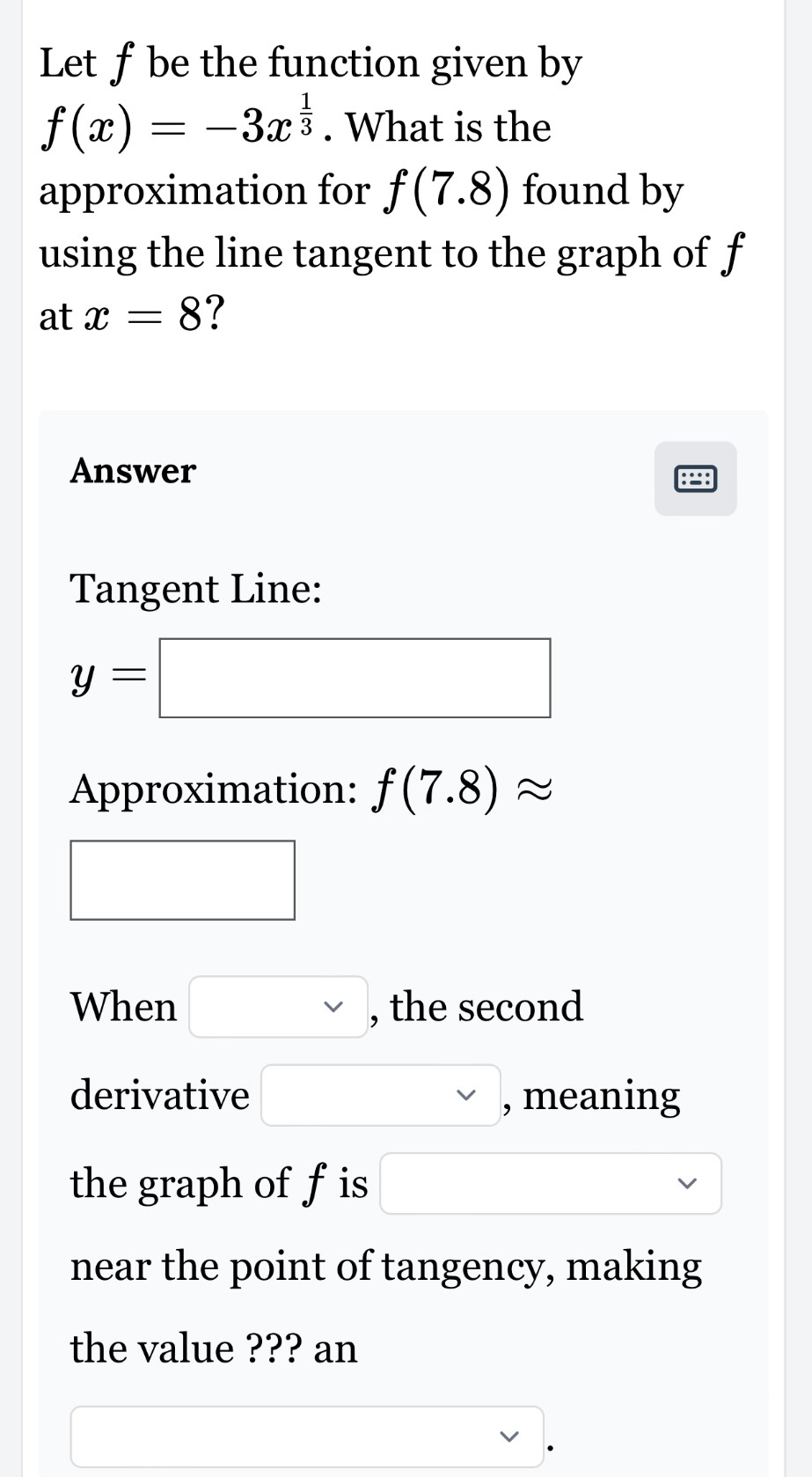Open the last dropdown below "the value ??? an"
The image size is (812, 1477).
[306, 1437]
